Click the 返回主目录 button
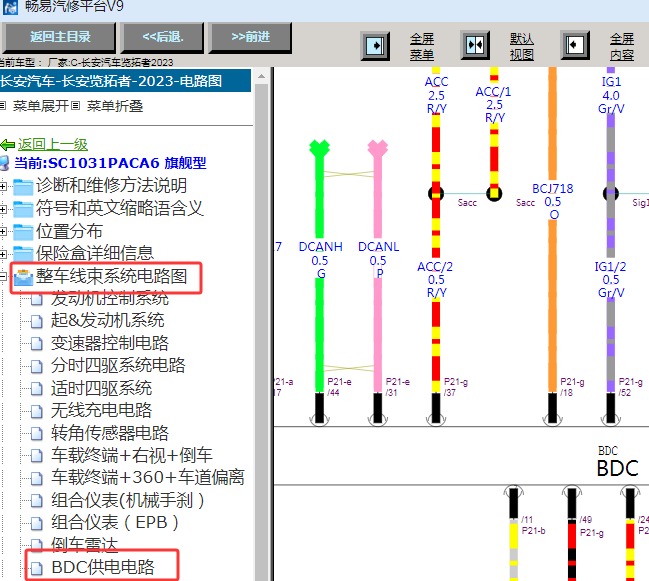Screen dimensions: 649x581 pos(59,37)
